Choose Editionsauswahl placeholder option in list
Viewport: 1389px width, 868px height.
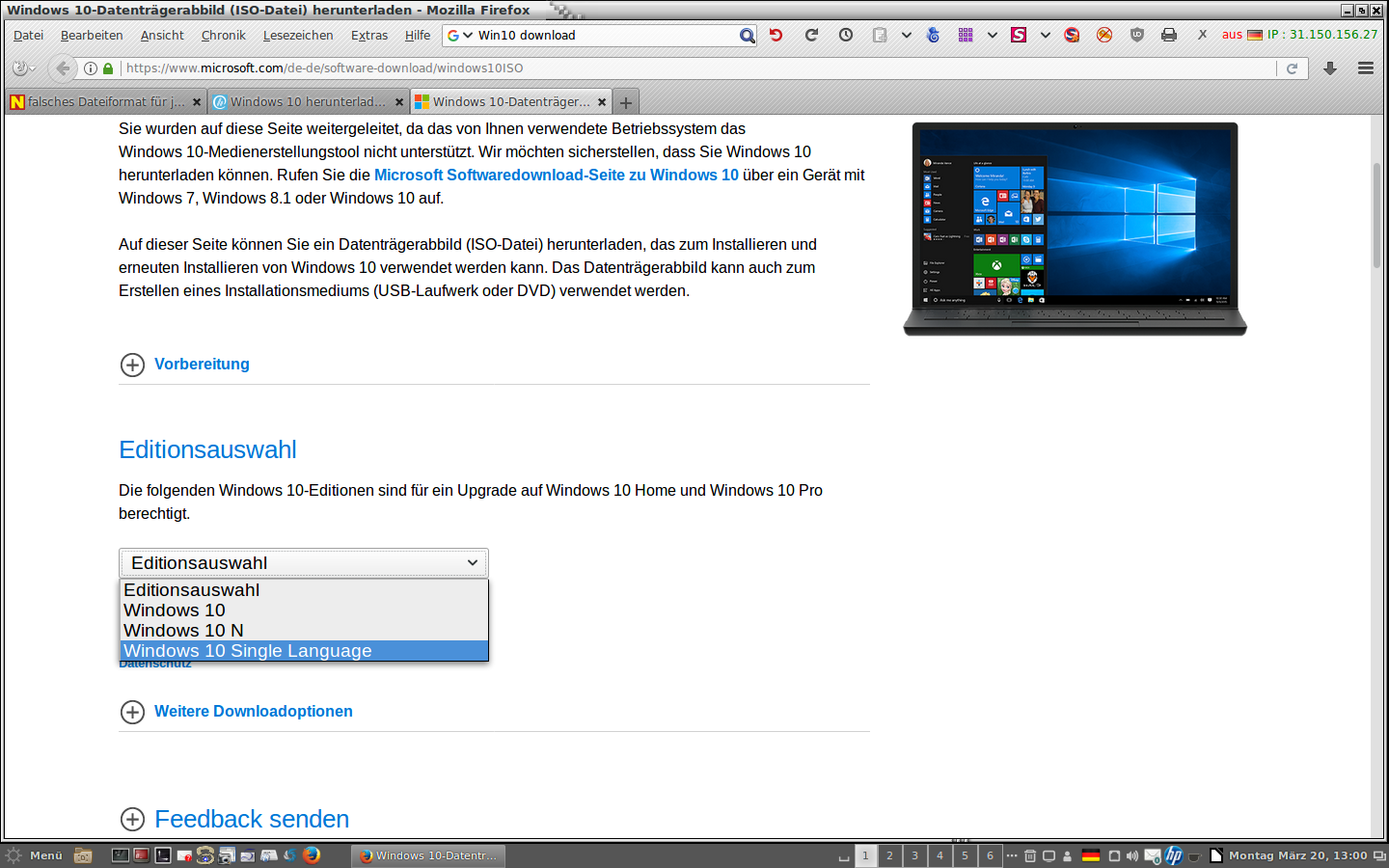point(304,590)
